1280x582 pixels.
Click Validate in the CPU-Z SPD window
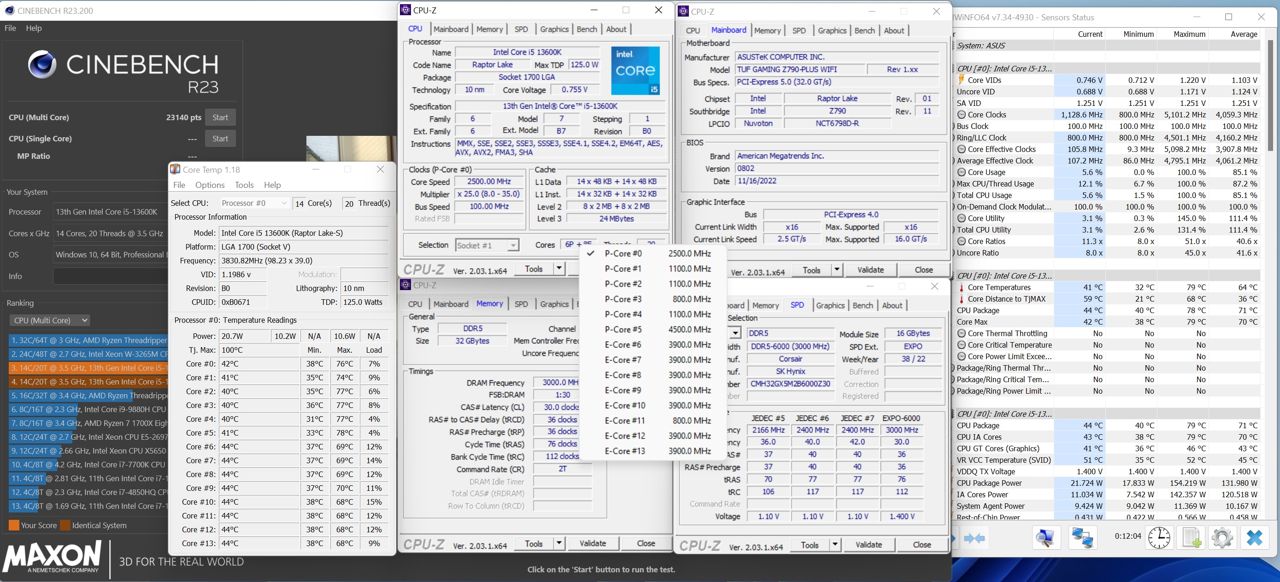pyautogui.click(x=870, y=545)
